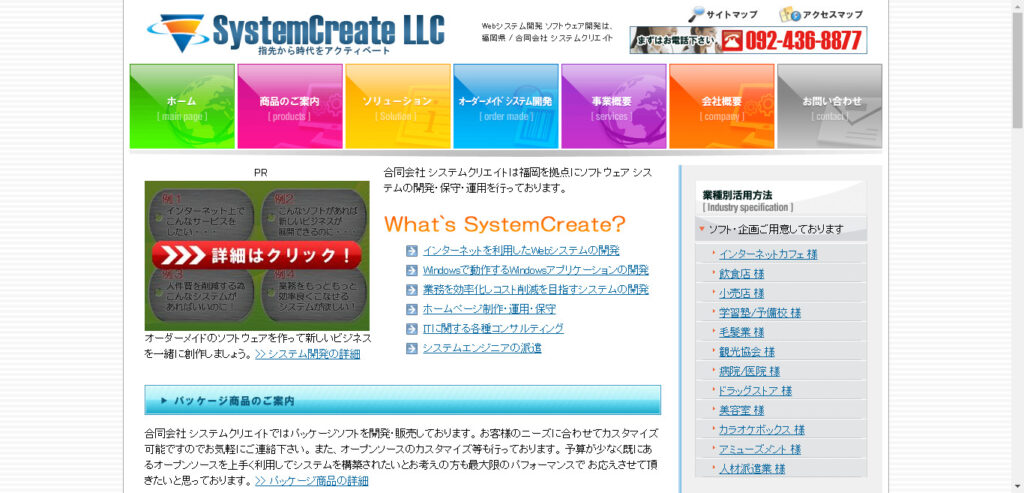This screenshot has width=1024, height=493.
Task: Open 観光協会 様 sidebar link
Action: click(x=746, y=352)
